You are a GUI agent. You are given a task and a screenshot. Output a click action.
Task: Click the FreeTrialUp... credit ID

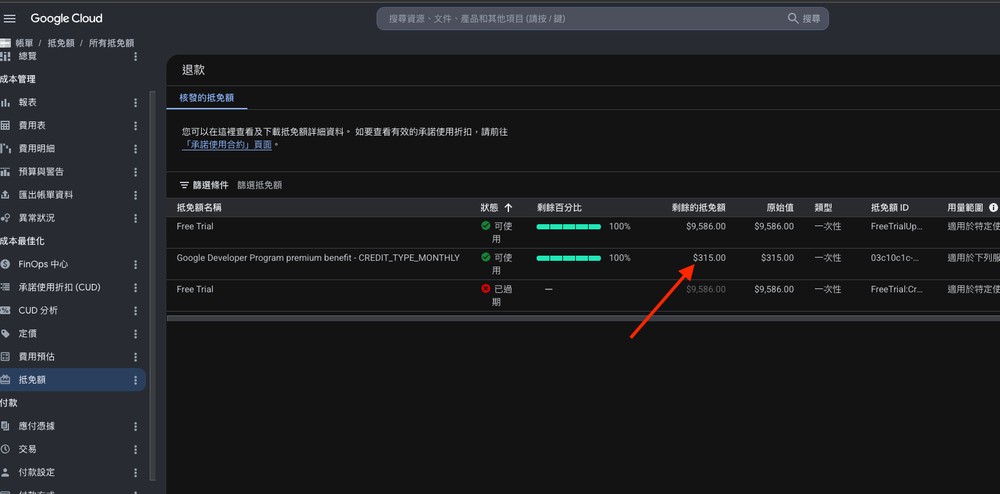coord(897,226)
